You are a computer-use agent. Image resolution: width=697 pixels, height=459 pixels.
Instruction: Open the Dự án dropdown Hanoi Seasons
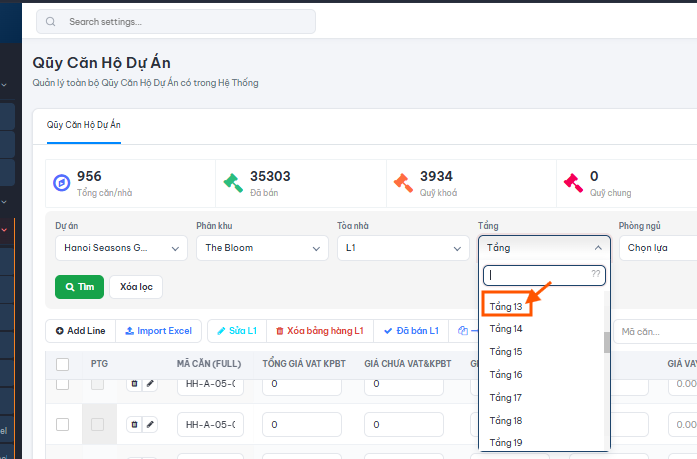pos(121,248)
